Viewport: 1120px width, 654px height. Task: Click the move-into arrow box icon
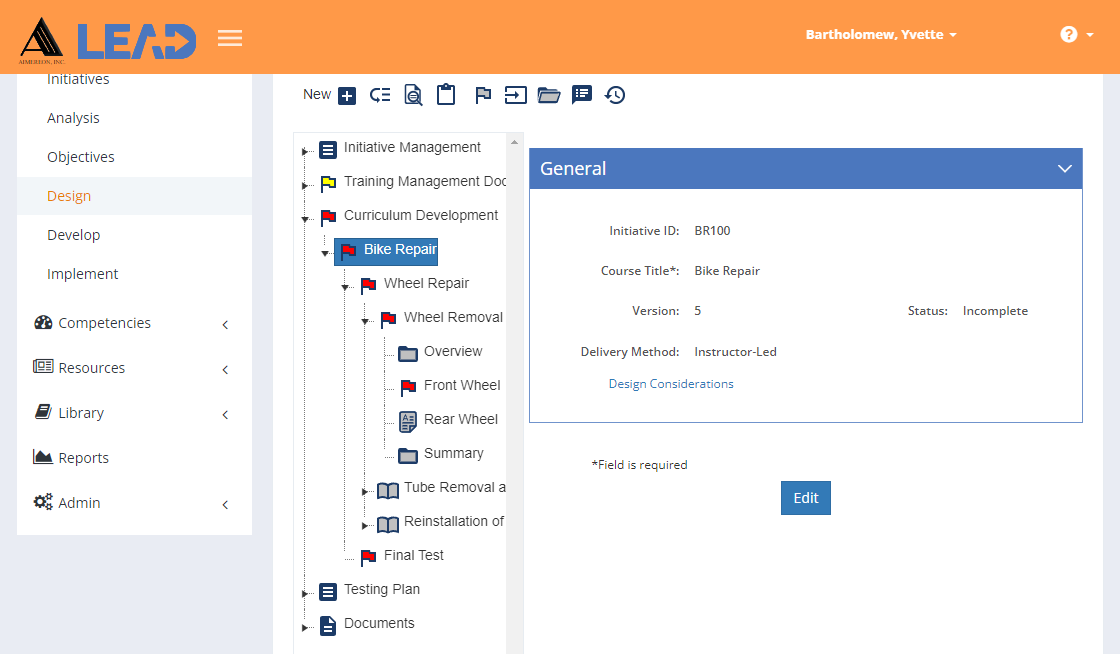[x=515, y=95]
